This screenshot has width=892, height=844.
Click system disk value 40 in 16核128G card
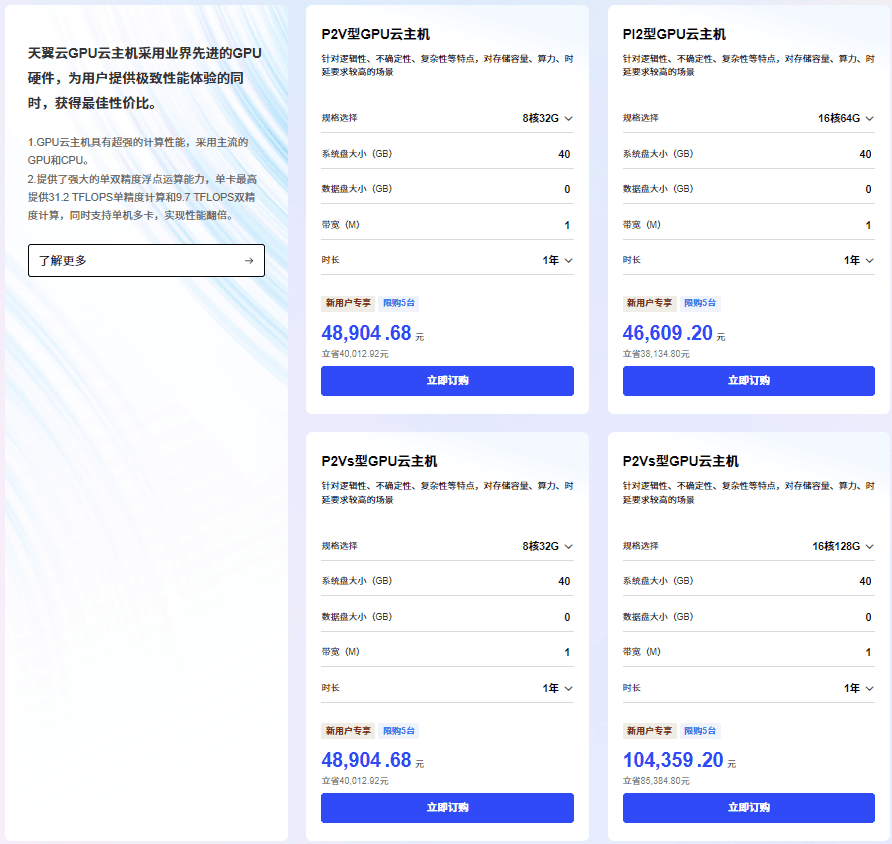(865, 581)
